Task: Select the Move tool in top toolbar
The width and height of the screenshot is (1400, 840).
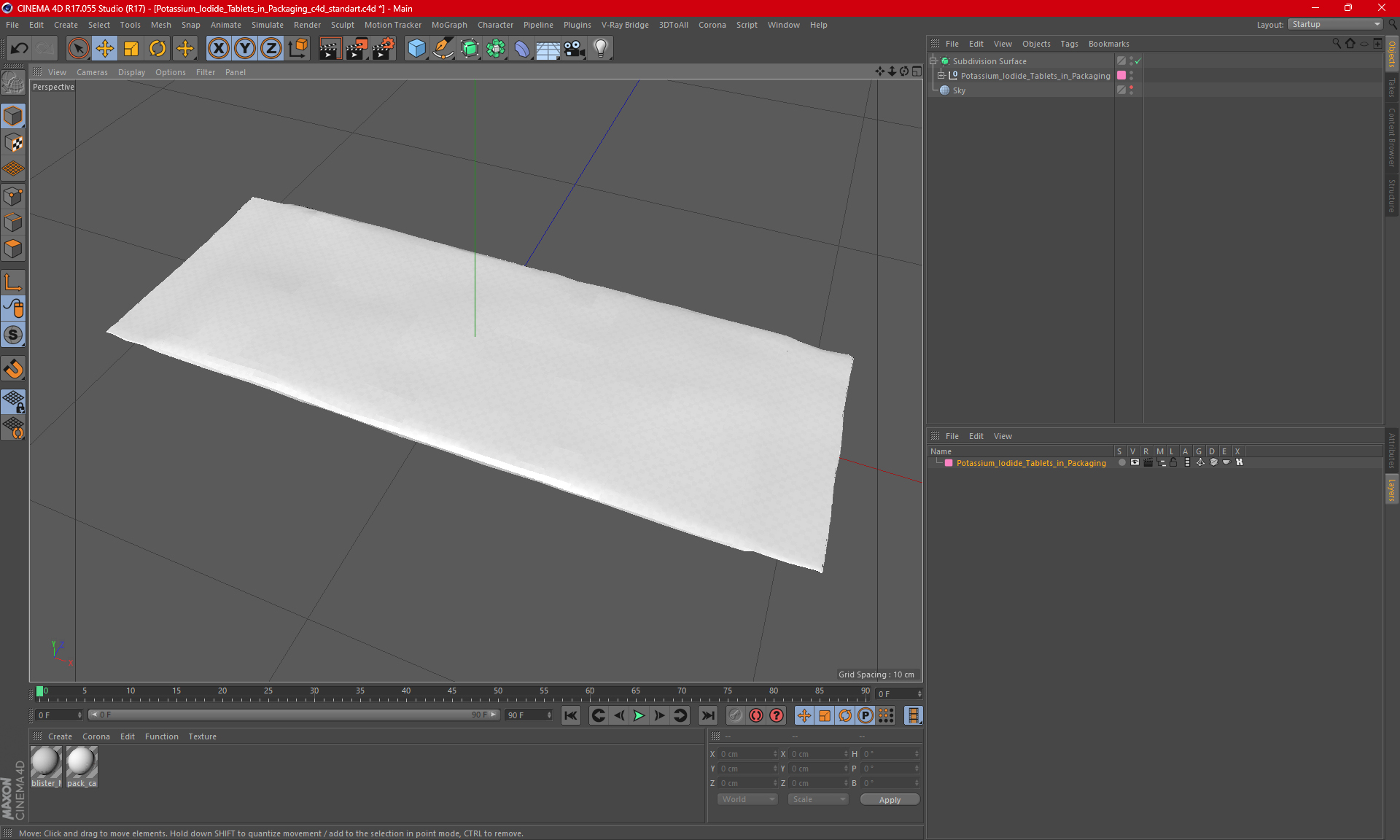Action: pos(105,48)
